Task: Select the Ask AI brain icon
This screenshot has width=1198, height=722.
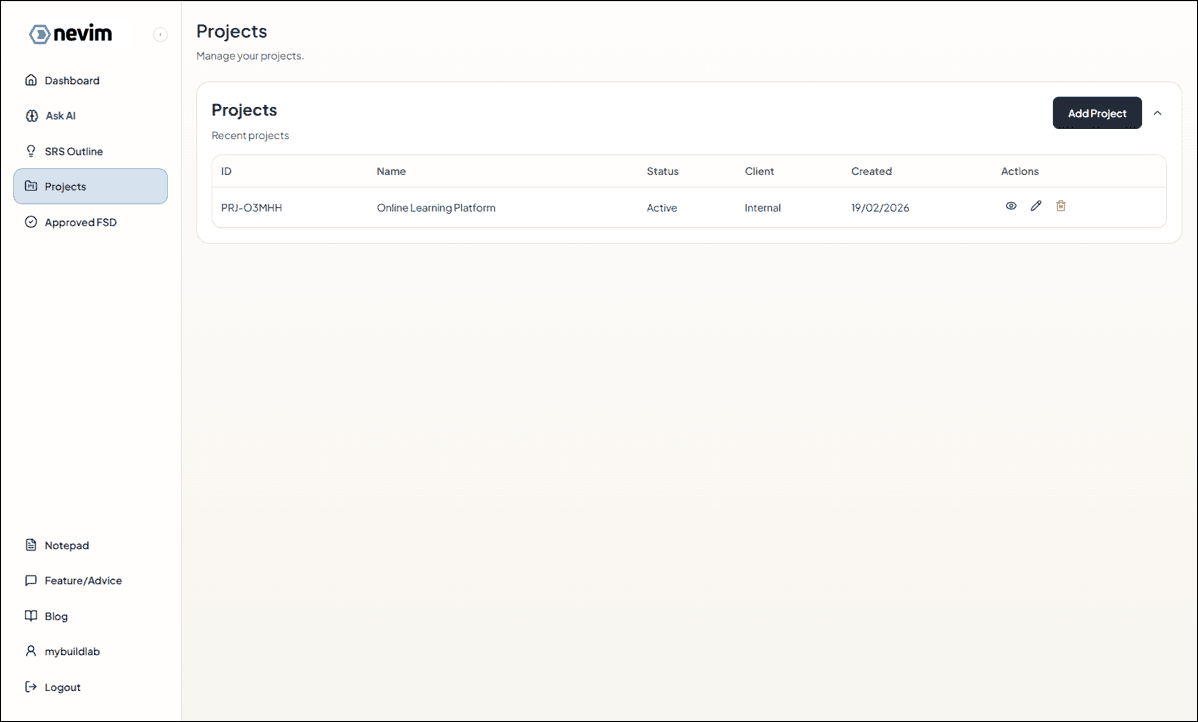Action: [x=31, y=115]
